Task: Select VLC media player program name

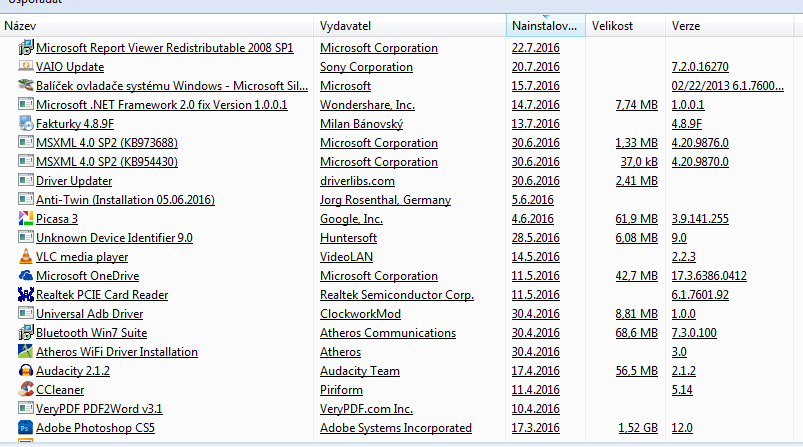Action: [82, 257]
